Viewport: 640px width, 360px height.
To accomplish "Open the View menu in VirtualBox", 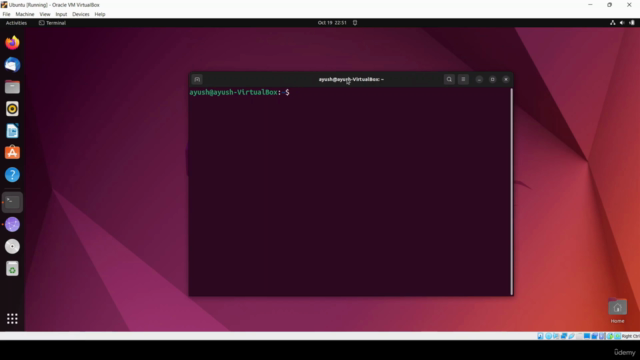I will (x=45, y=14).
